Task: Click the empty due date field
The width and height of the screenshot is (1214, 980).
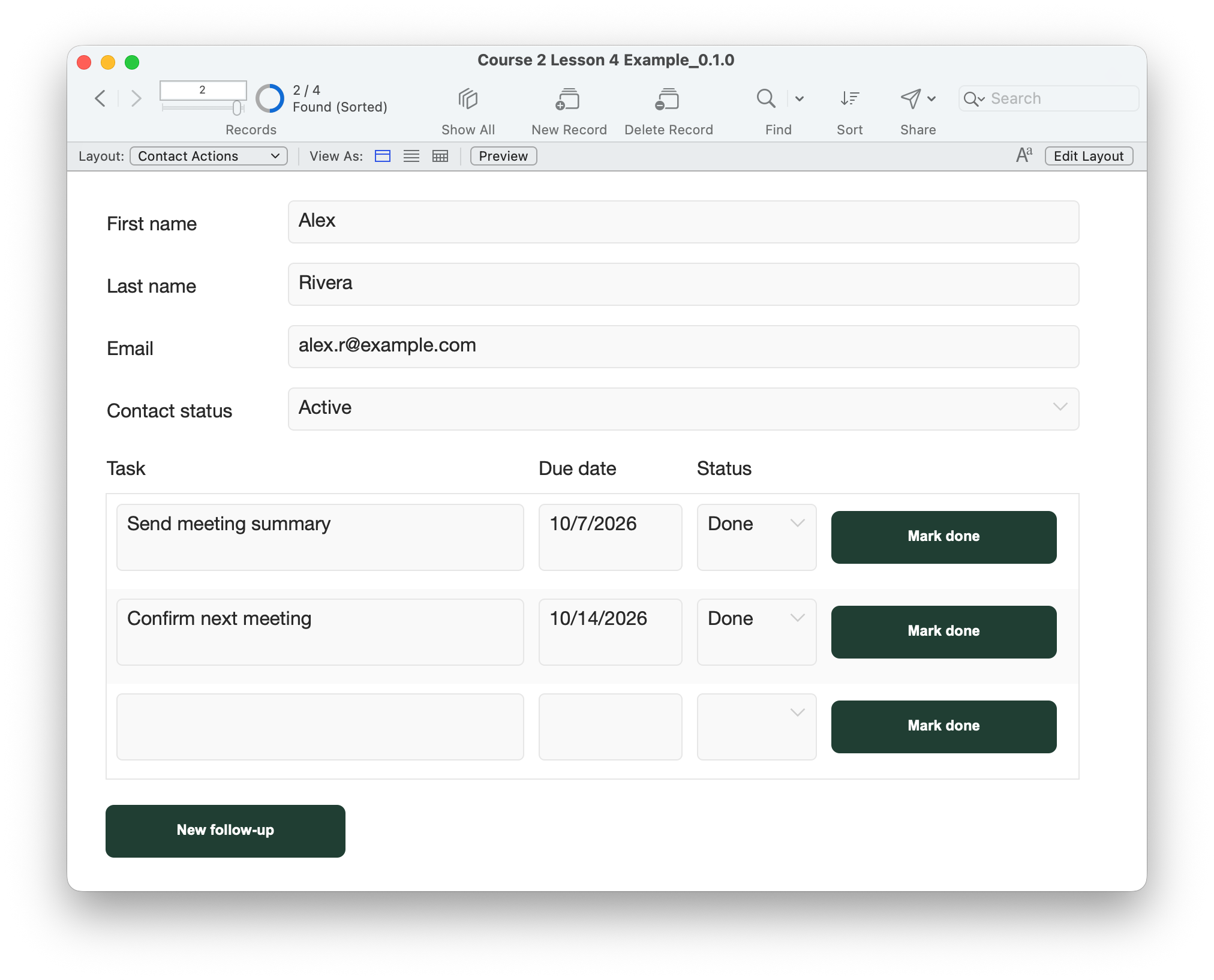Action: click(x=611, y=726)
